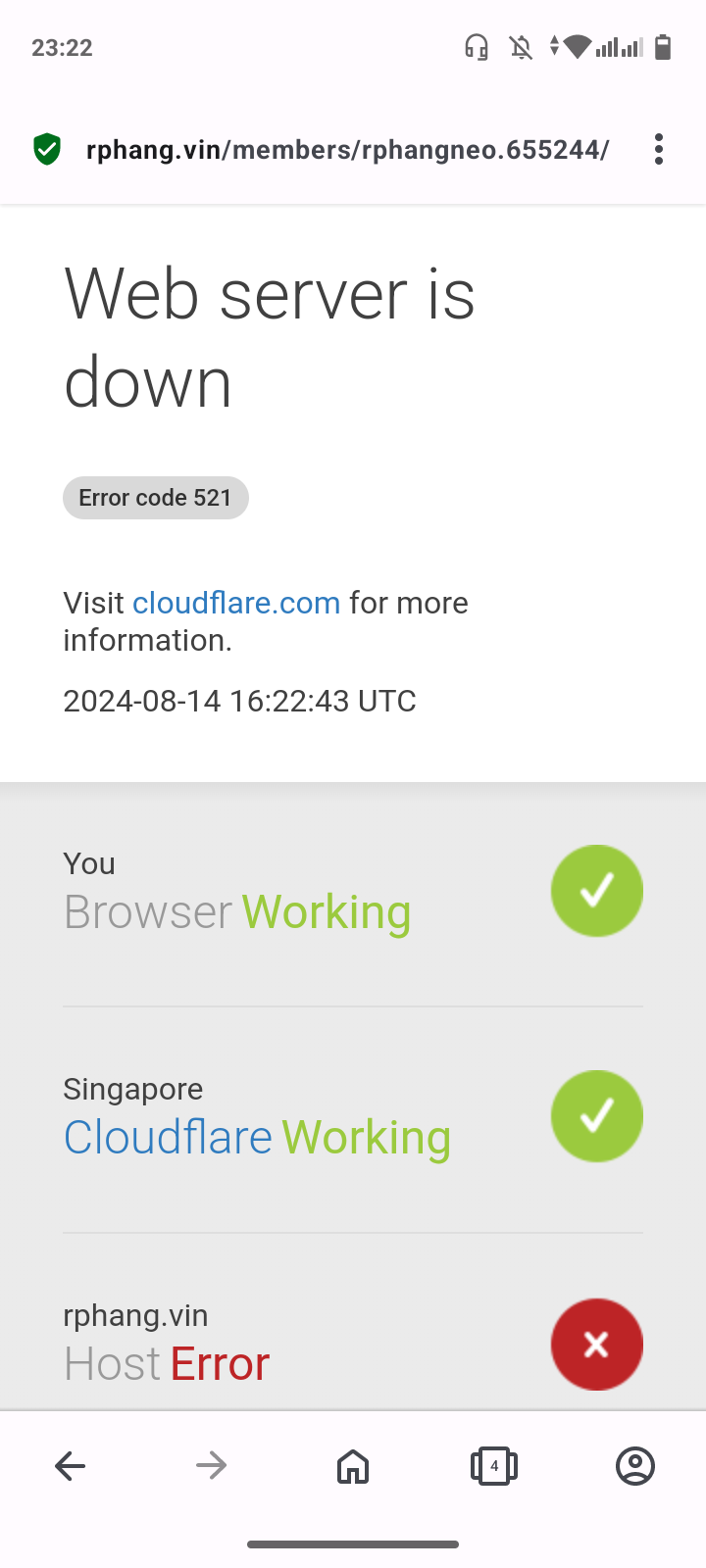Follow the cloudflare.com link
This screenshot has height=1568, width=706.
click(x=236, y=603)
